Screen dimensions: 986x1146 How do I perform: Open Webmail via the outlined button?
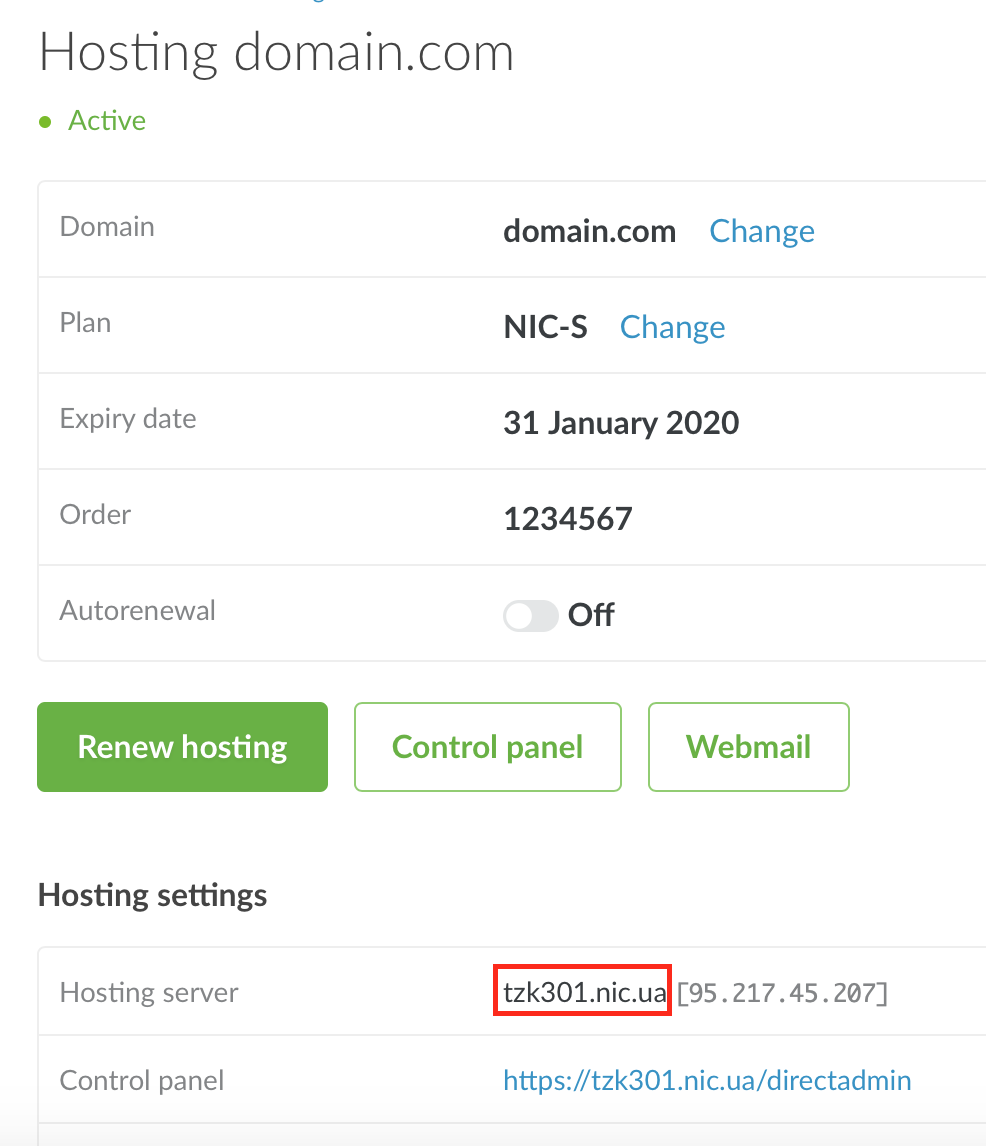pyautogui.click(x=748, y=747)
